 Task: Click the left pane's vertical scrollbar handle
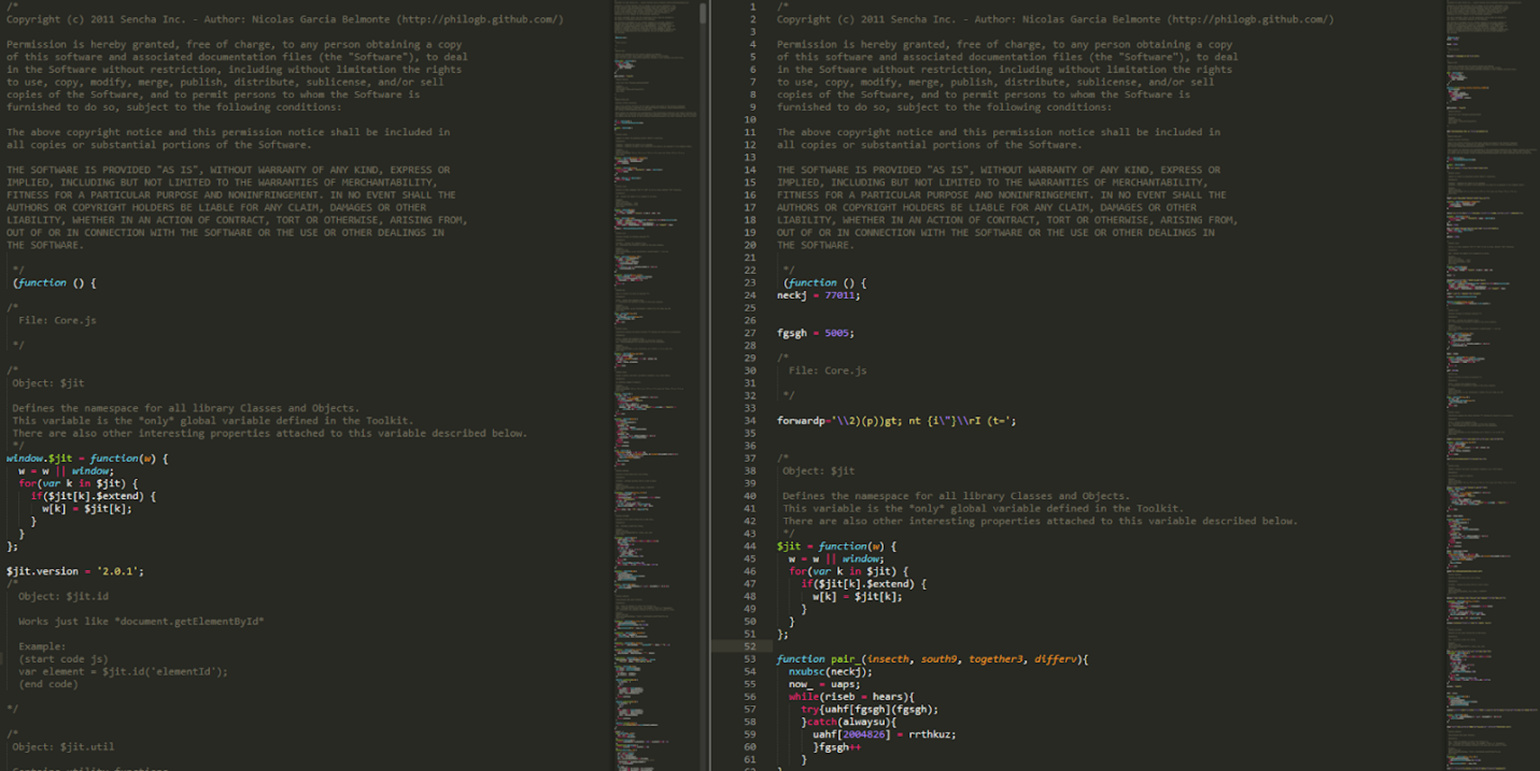pyautogui.click(x=703, y=12)
